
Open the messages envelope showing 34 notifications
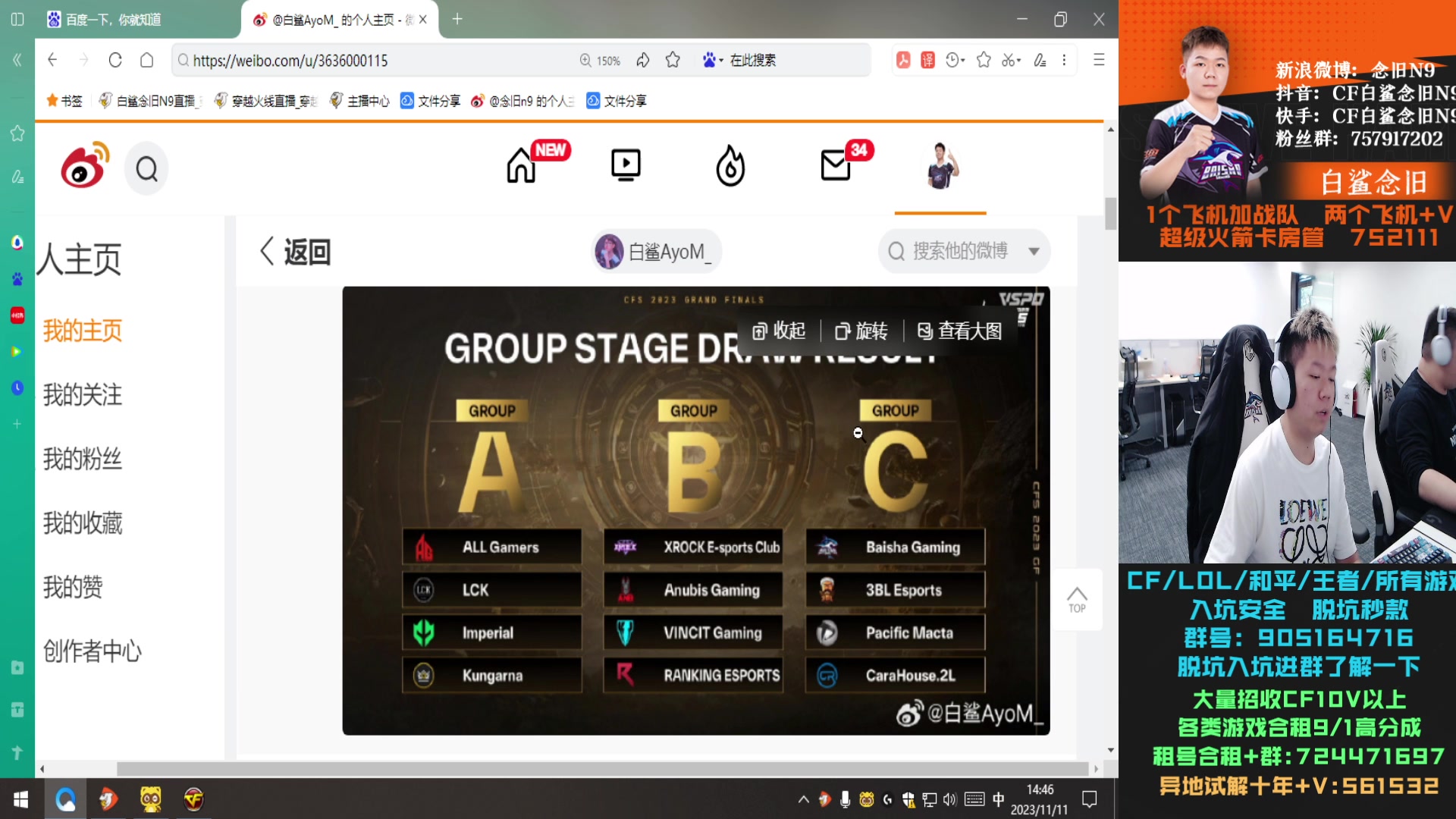pyautogui.click(x=835, y=165)
